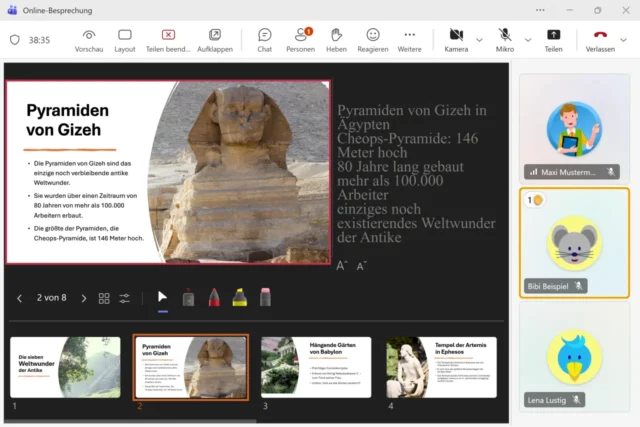Viewport: 640px width, 427px height.
Task: Open presenter settings sliders icon
Action: (x=124, y=298)
